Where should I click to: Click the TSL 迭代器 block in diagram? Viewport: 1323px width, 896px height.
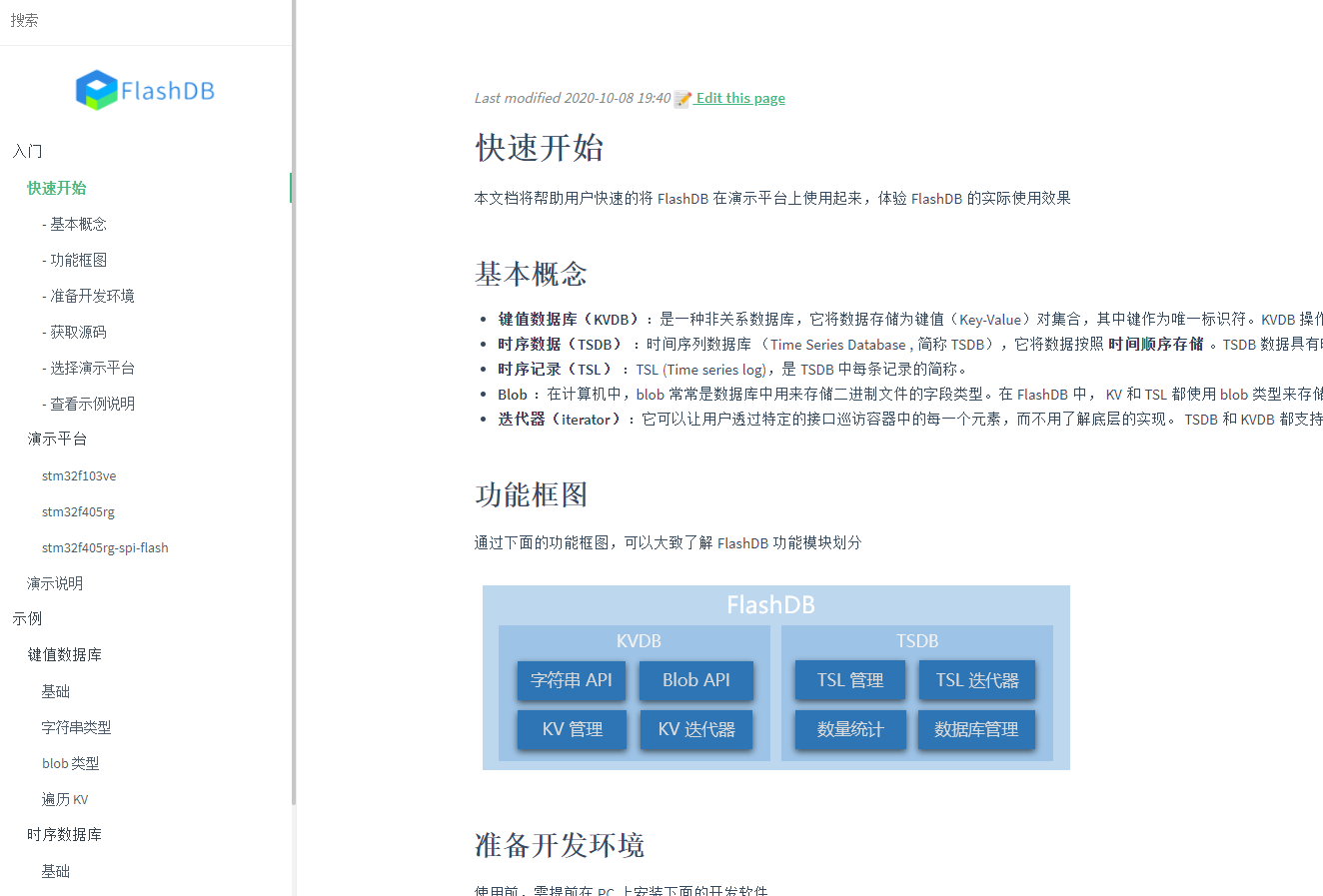[977, 680]
